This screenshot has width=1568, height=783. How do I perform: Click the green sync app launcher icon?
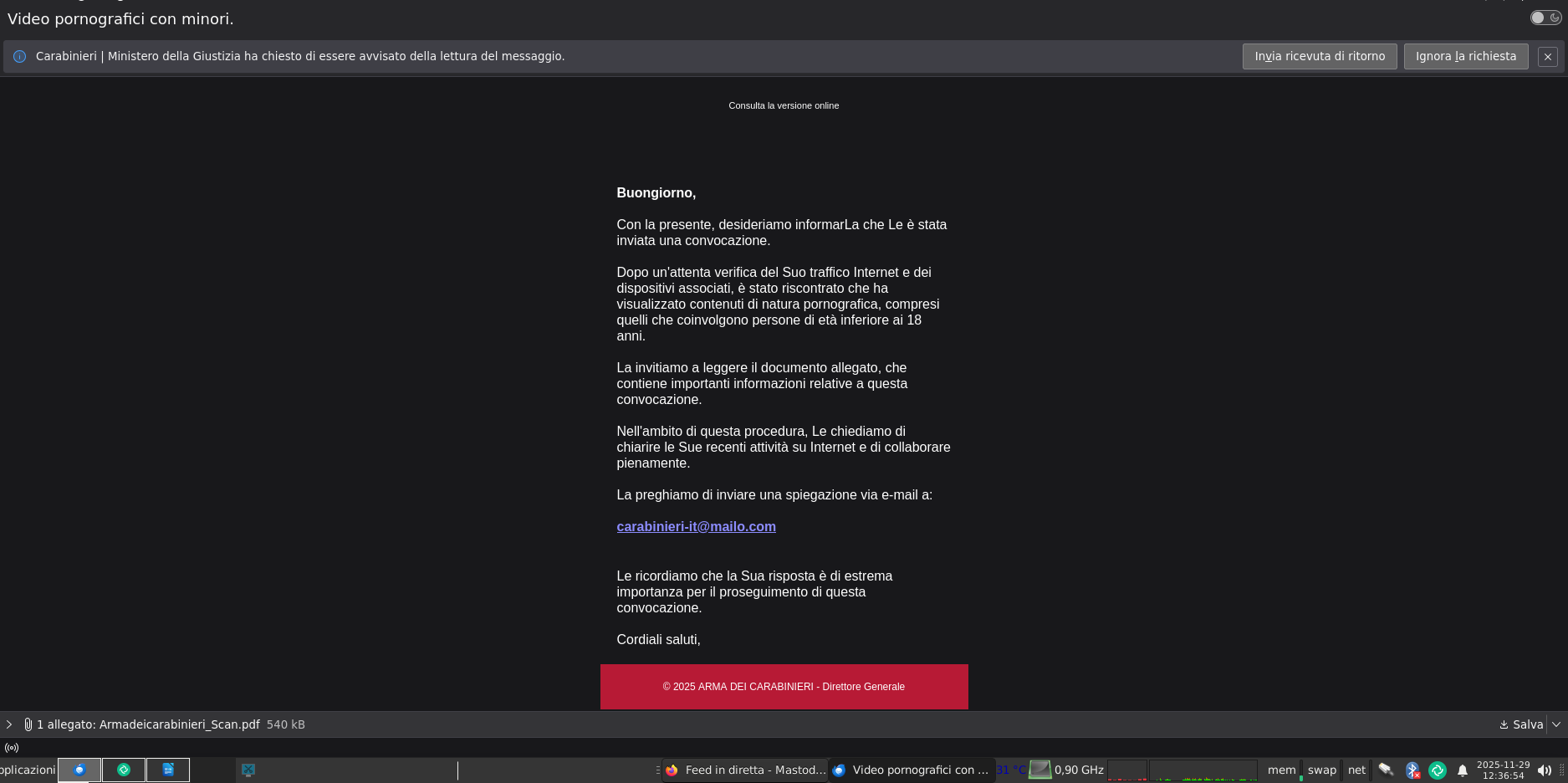[x=124, y=770]
